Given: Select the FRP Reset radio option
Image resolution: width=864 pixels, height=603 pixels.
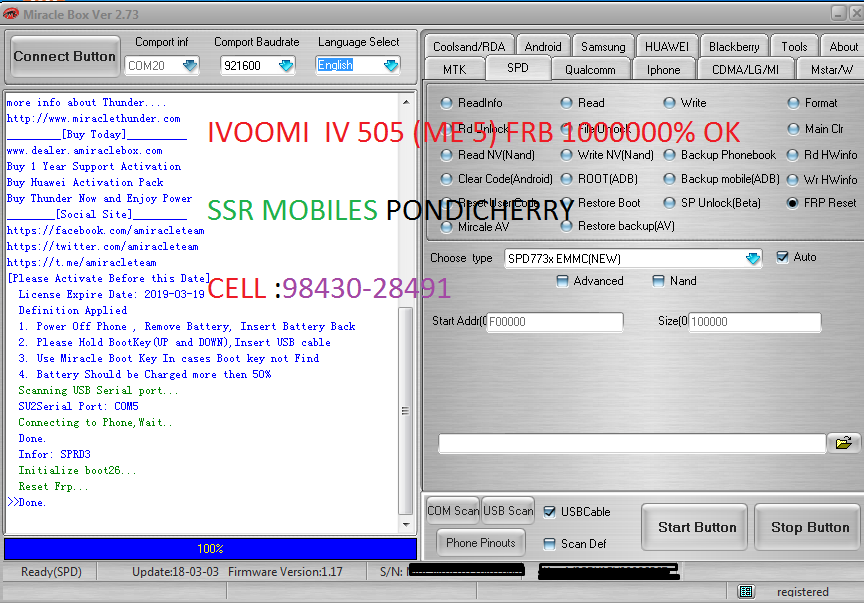Looking at the screenshot, I should click(793, 203).
